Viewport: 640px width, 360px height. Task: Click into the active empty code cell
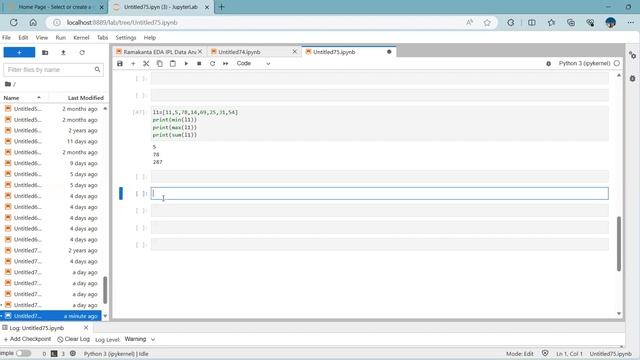click(380, 193)
